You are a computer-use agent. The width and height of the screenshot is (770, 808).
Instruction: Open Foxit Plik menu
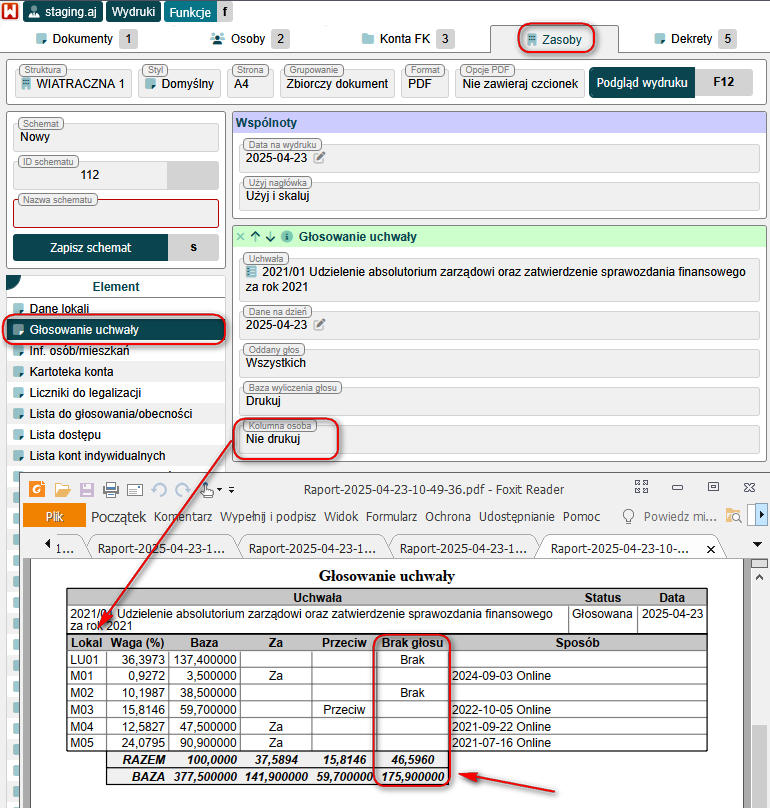pyautogui.click(x=55, y=516)
